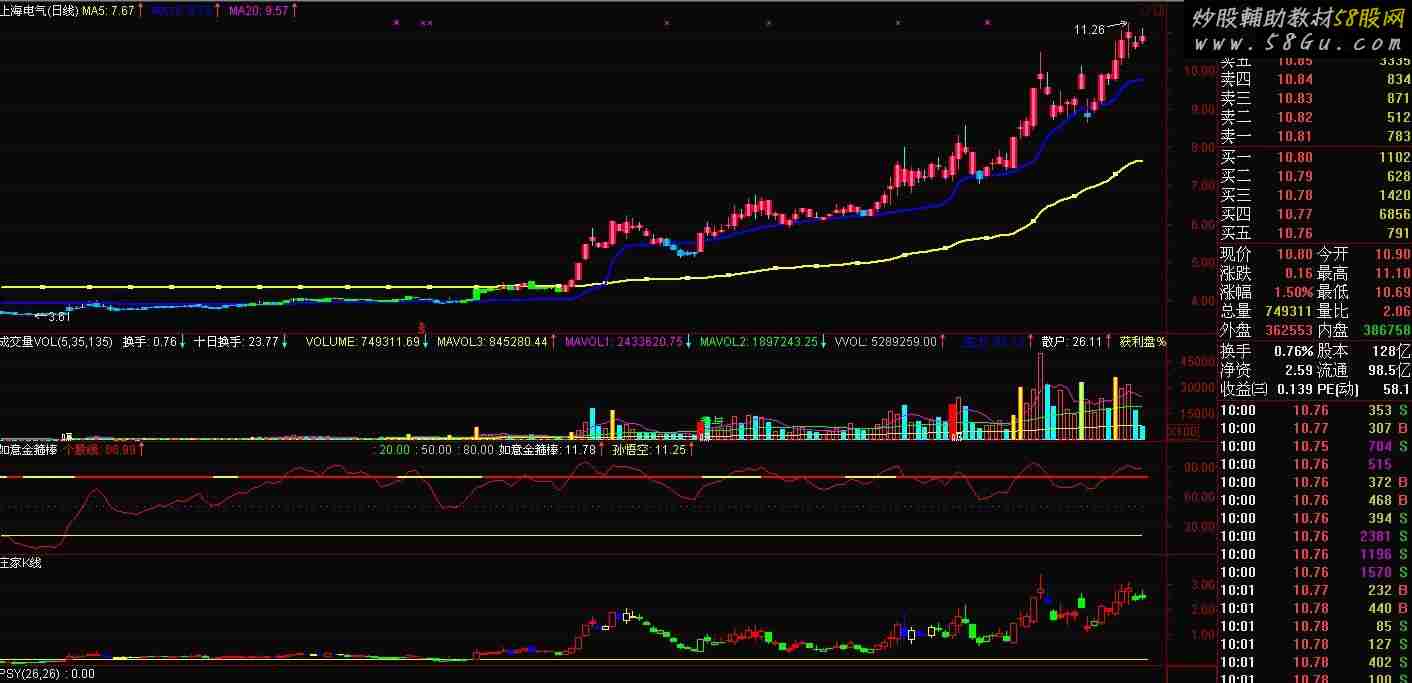
Task: Click the 涨跌 value 0.16
Action: (x=1298, y=273)
